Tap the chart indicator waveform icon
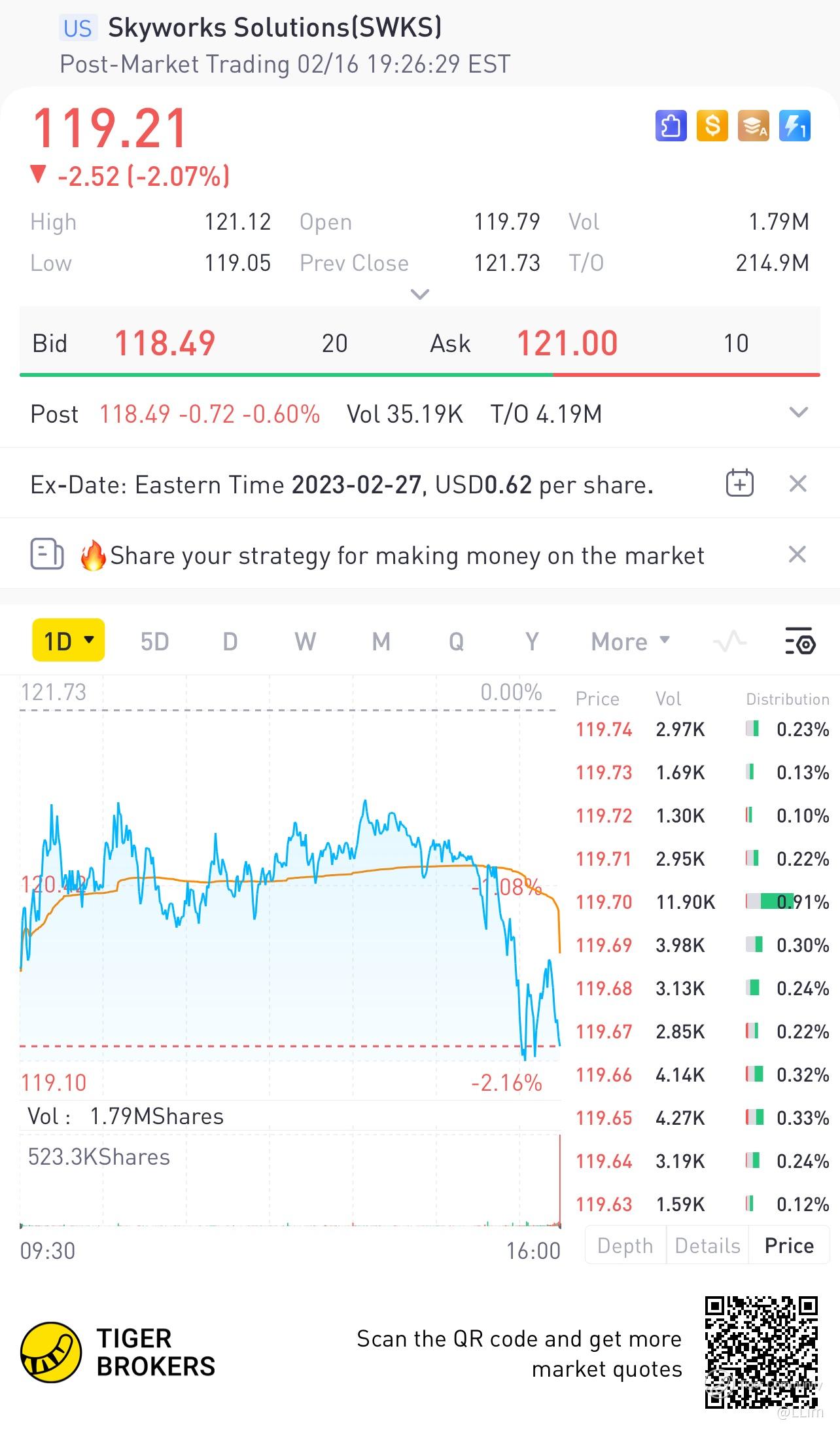The width and height of the screenshot is (840, 1431). pyautogui.click(x=729, y=641)
